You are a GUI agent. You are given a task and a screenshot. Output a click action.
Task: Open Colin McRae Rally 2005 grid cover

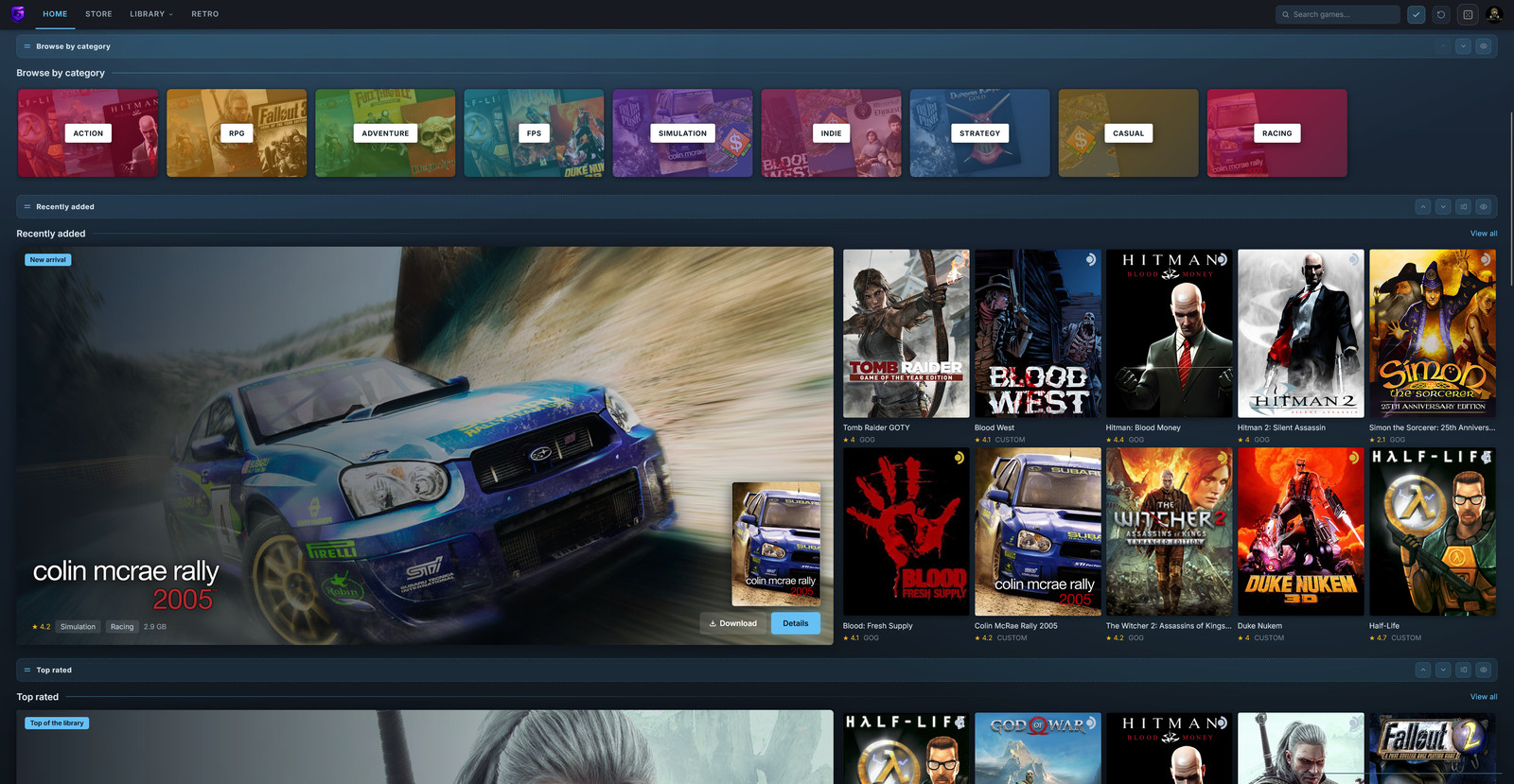[1037, 532]
